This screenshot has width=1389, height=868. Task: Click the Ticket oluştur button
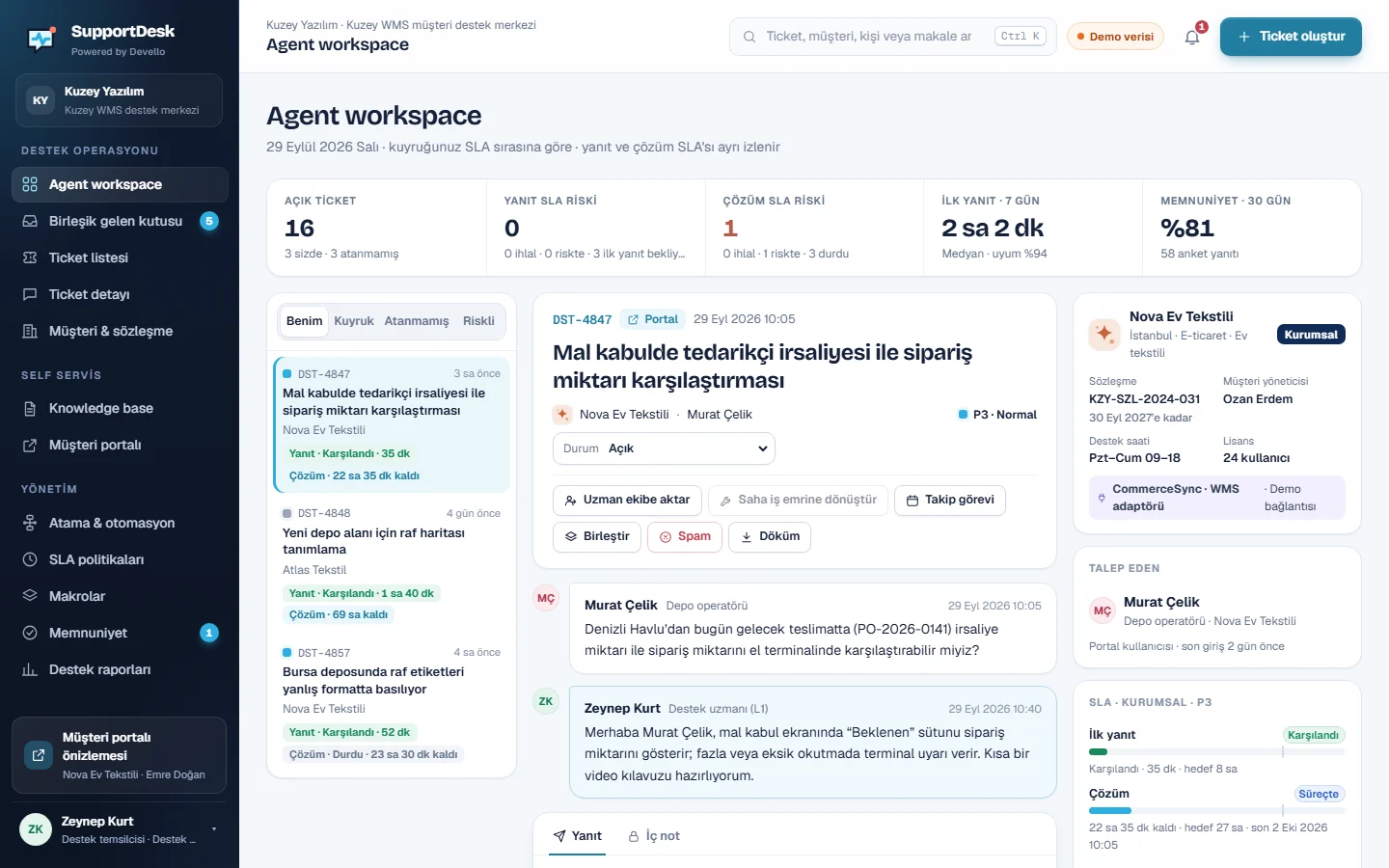(1291, 37)
